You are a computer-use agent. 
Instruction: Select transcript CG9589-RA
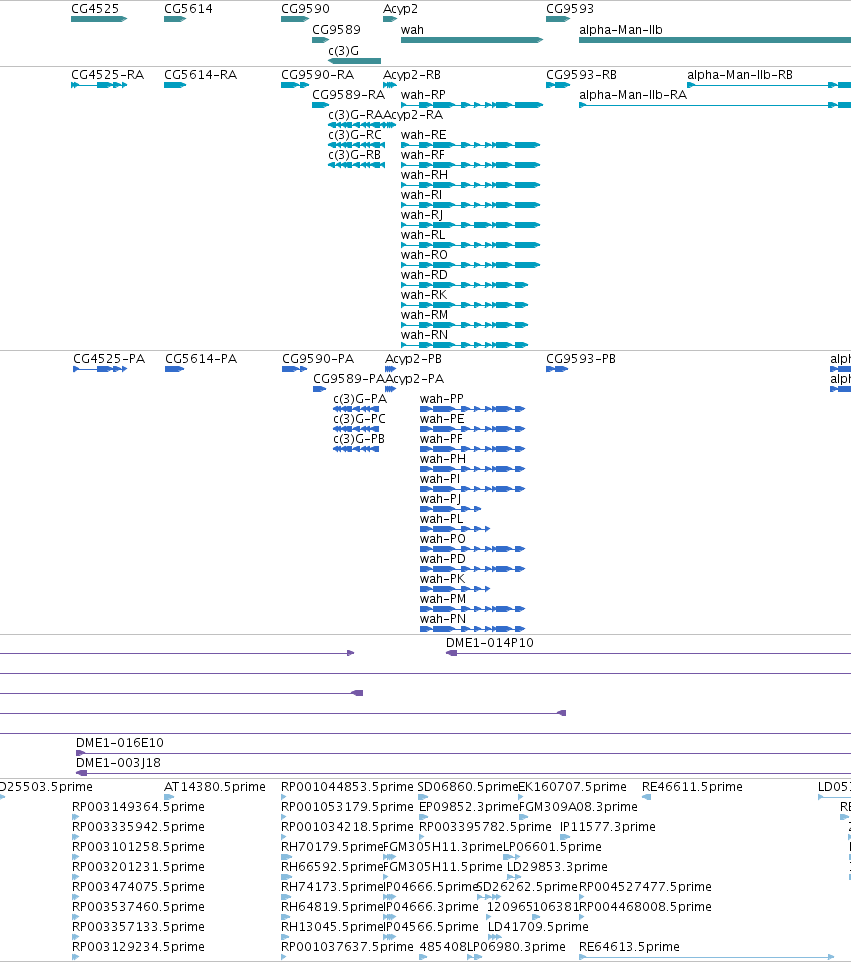tap(348, 95)
